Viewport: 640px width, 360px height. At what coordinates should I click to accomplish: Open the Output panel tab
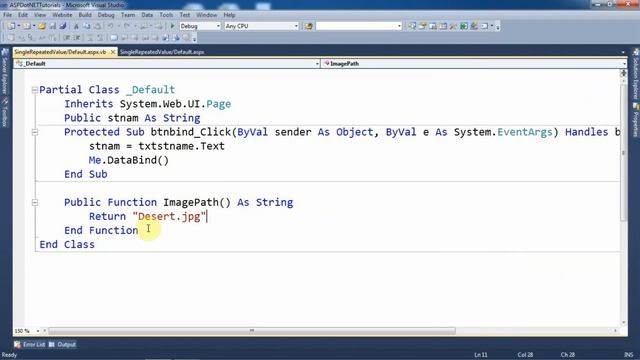pos(62,344)
